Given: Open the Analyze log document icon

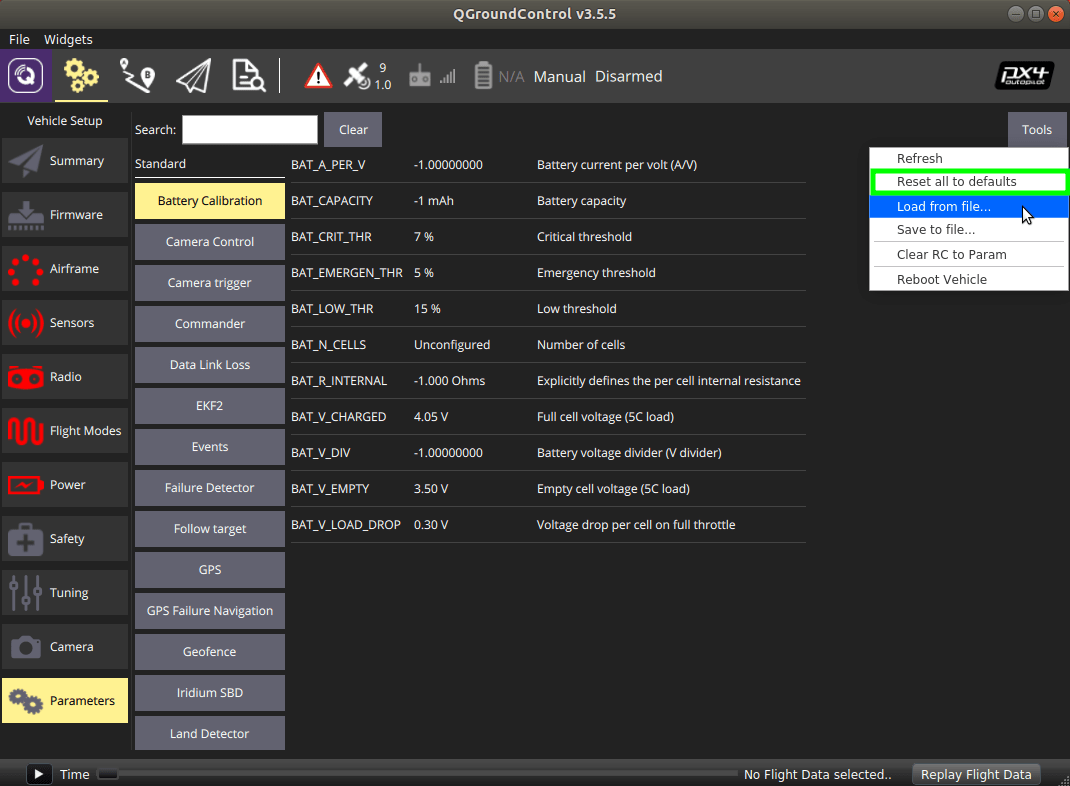Looking at the screenshot, I should 248,76.
